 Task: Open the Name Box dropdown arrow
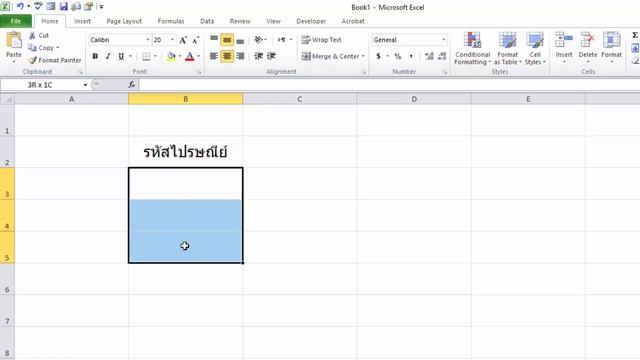85,85
